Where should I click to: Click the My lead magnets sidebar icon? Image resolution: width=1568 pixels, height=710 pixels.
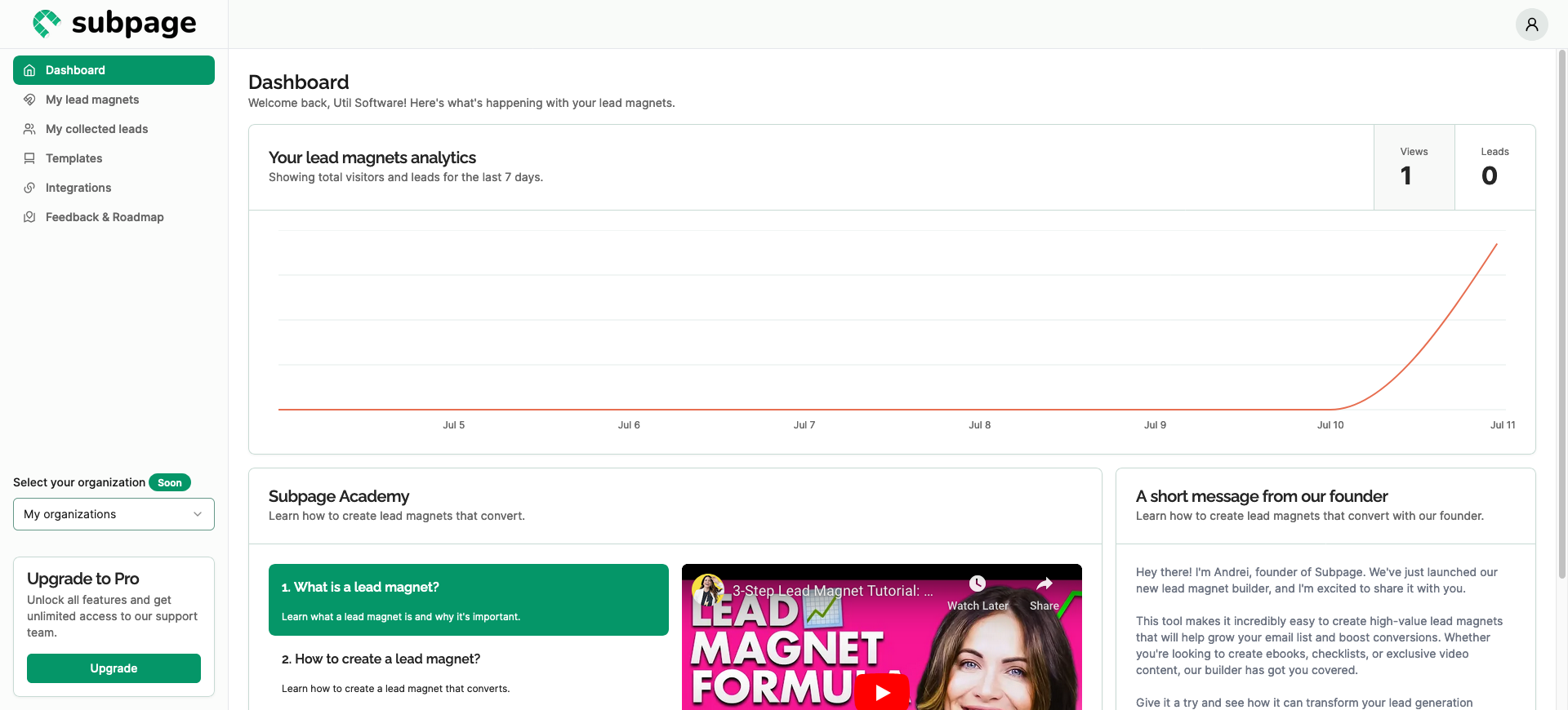tap(29, 100)
